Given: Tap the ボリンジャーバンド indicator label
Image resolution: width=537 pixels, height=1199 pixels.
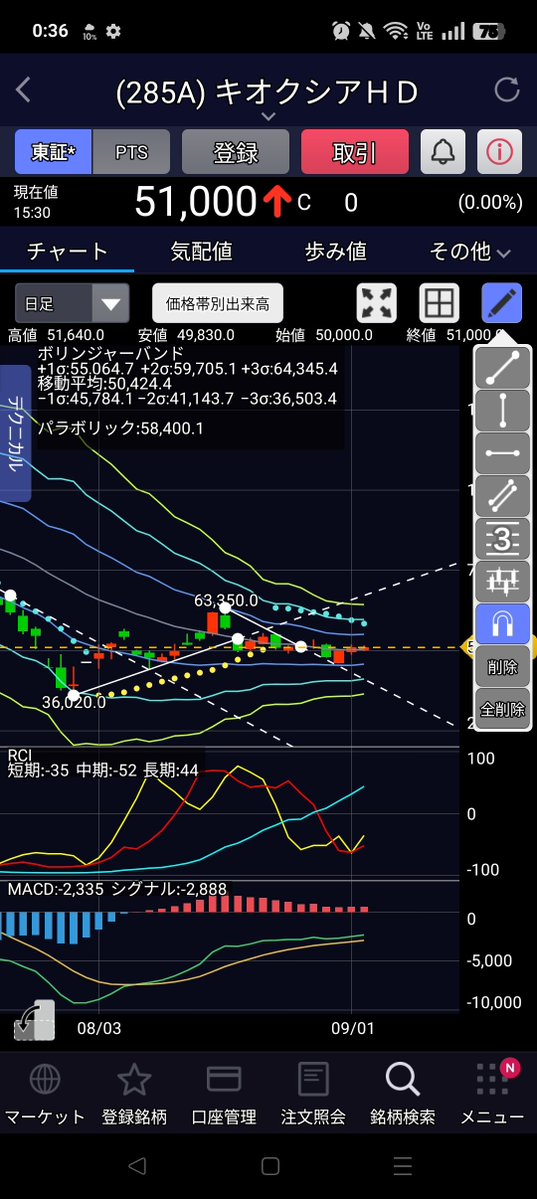Looking at the screenshot, I should pos(111,353).
